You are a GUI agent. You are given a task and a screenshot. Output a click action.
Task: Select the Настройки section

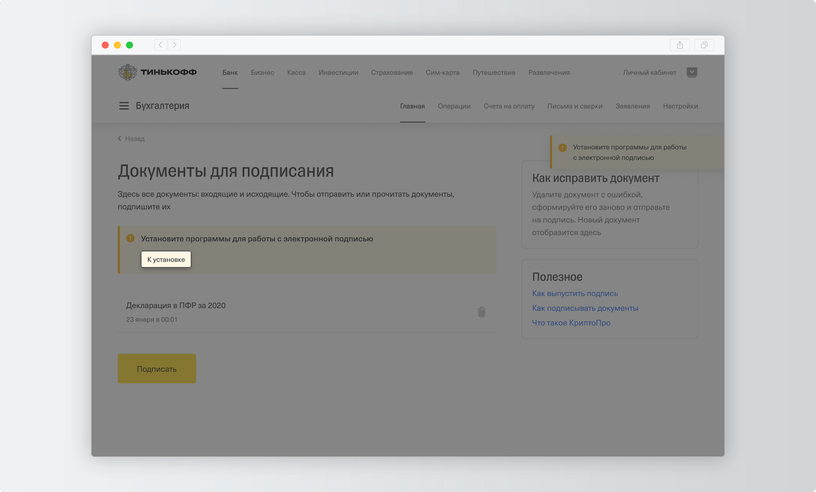pyautogui.click(x=680, y=106)
